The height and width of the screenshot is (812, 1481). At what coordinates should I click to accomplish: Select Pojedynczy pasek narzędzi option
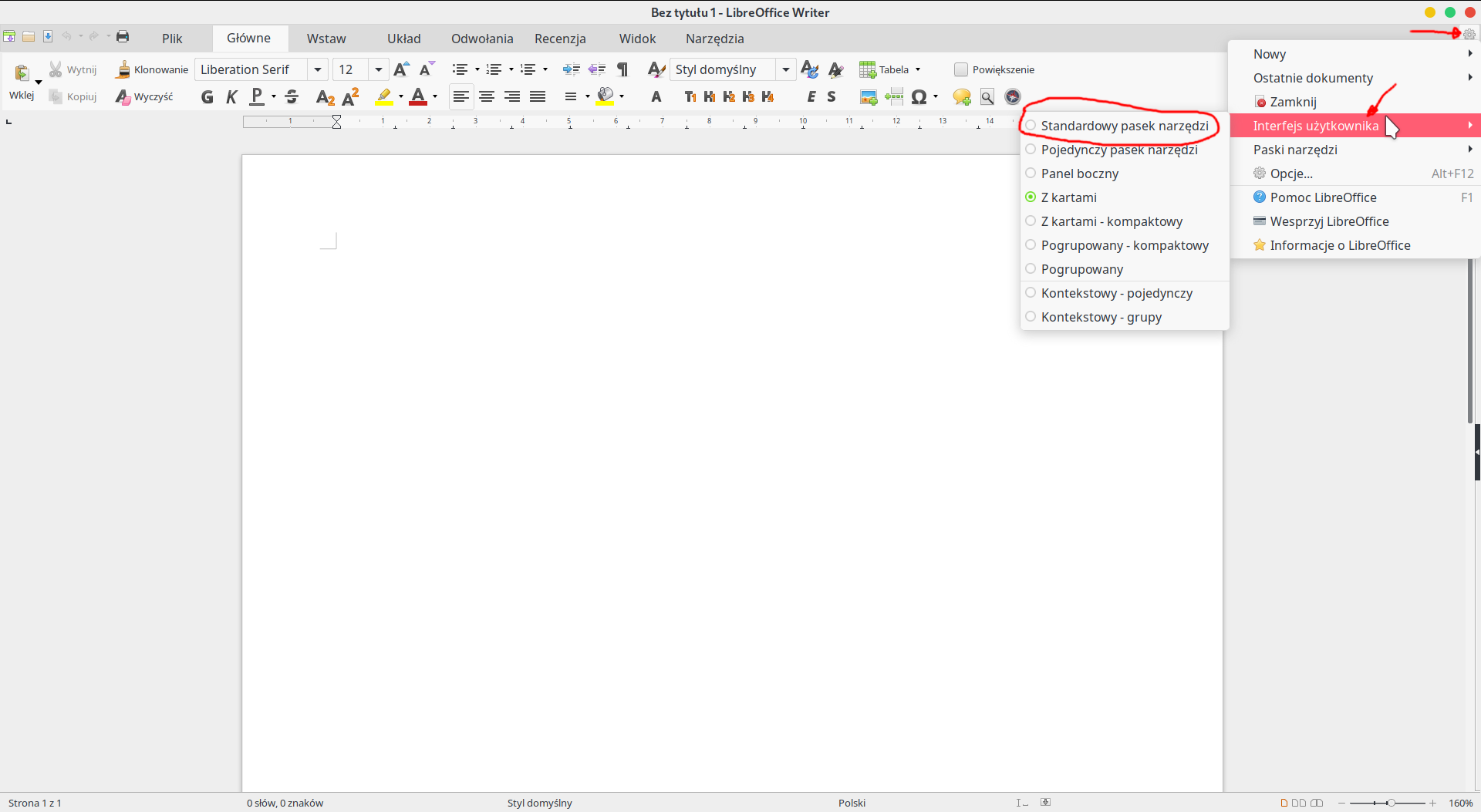1125,150
